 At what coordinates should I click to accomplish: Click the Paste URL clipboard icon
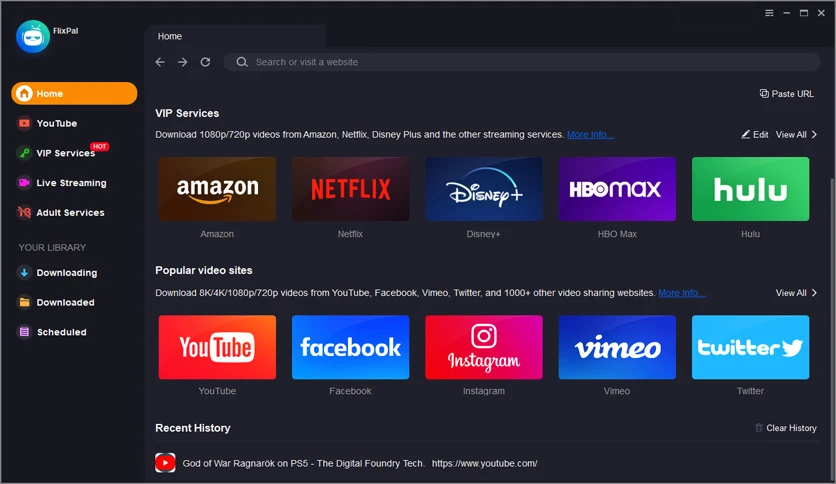click(763, 93)
